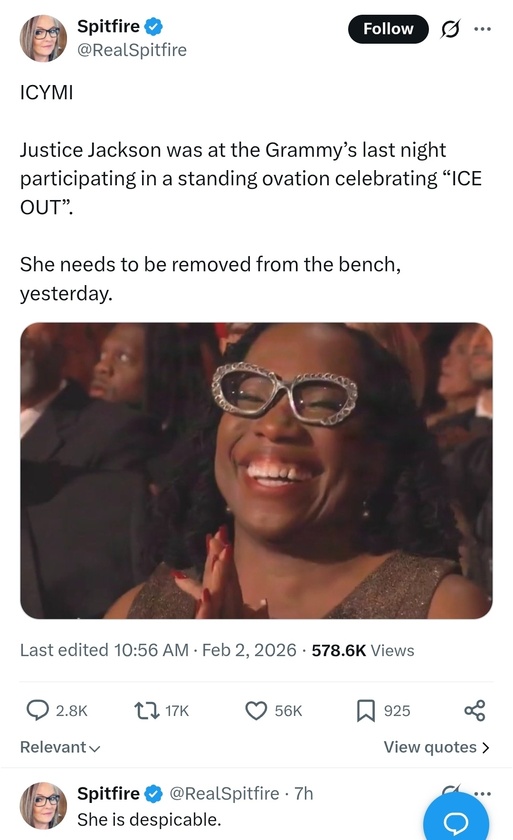Click the reply speech bubble icon

coord(37,710)
